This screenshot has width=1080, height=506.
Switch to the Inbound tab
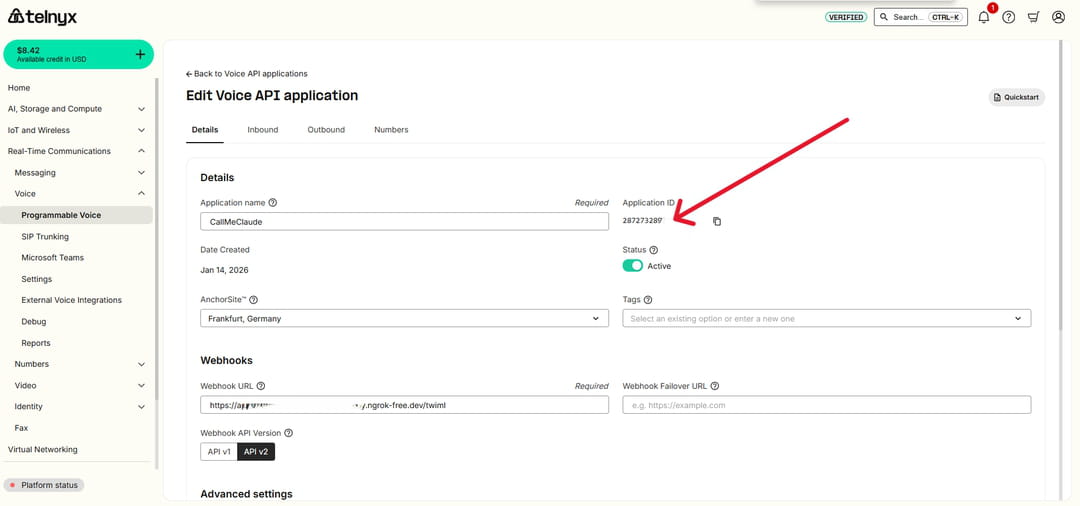(x=263, y=130)
